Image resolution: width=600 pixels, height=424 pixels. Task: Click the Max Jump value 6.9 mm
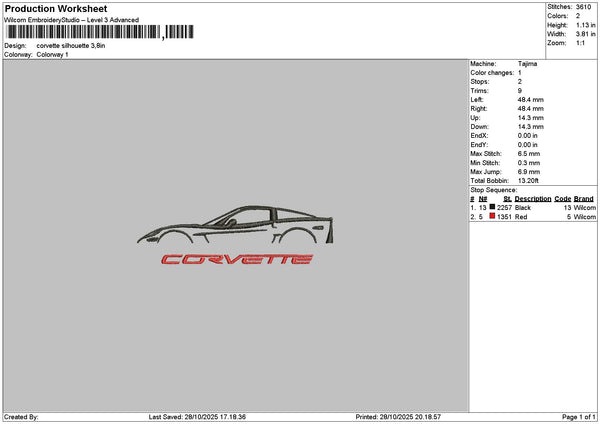click(529, 172)
